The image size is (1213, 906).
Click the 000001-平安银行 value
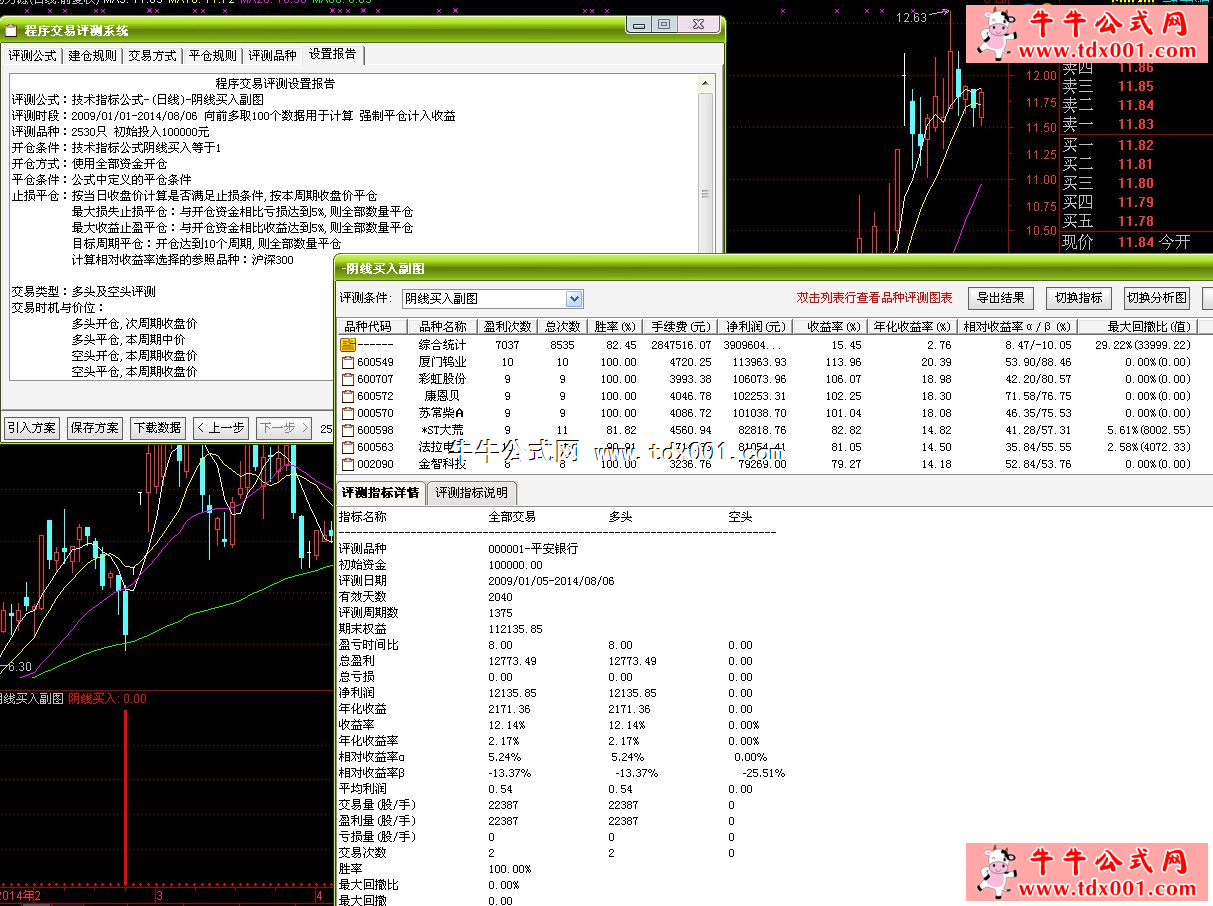[x=533, y=548]
